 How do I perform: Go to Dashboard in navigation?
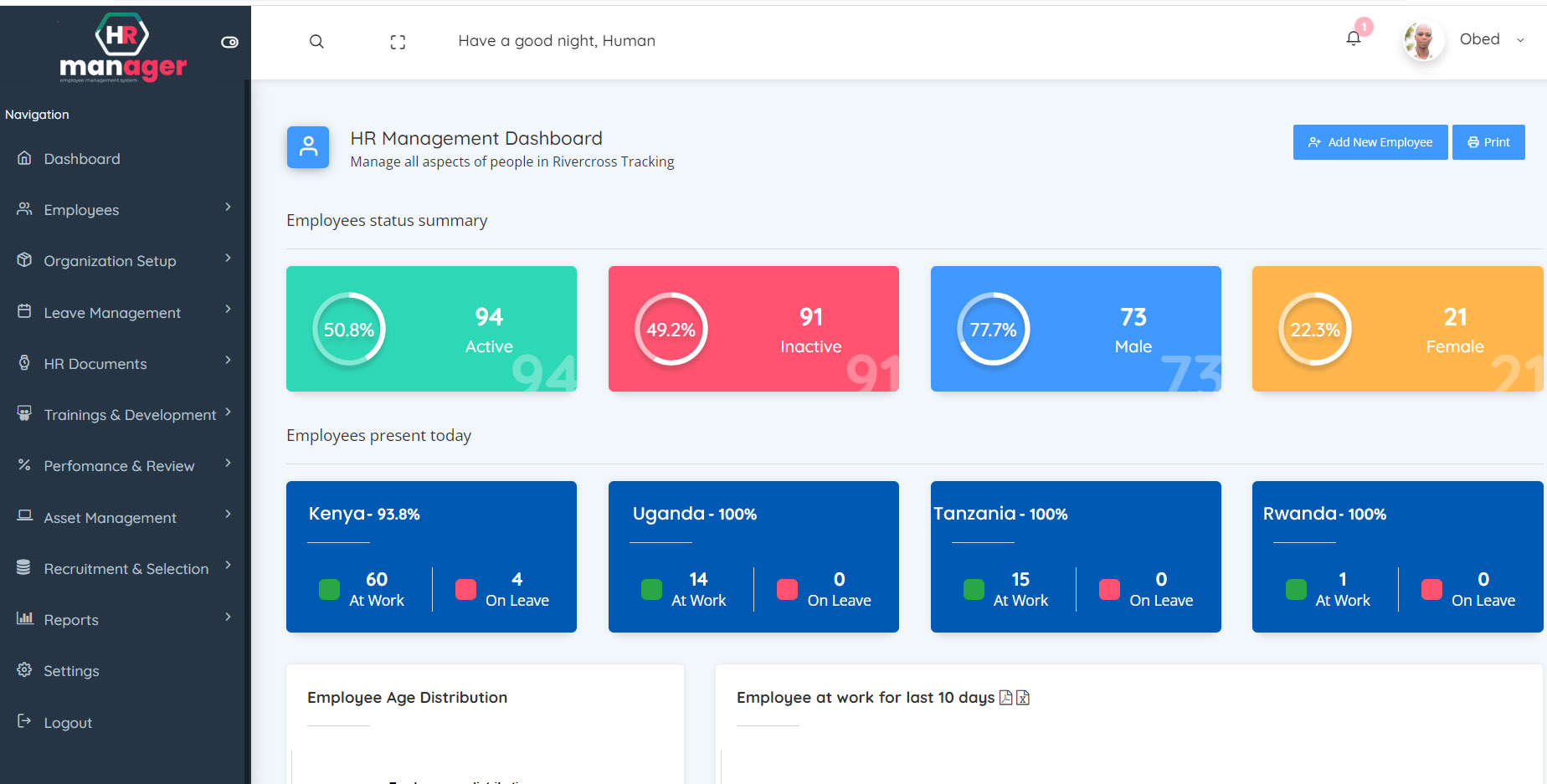[x=81, y=159]
